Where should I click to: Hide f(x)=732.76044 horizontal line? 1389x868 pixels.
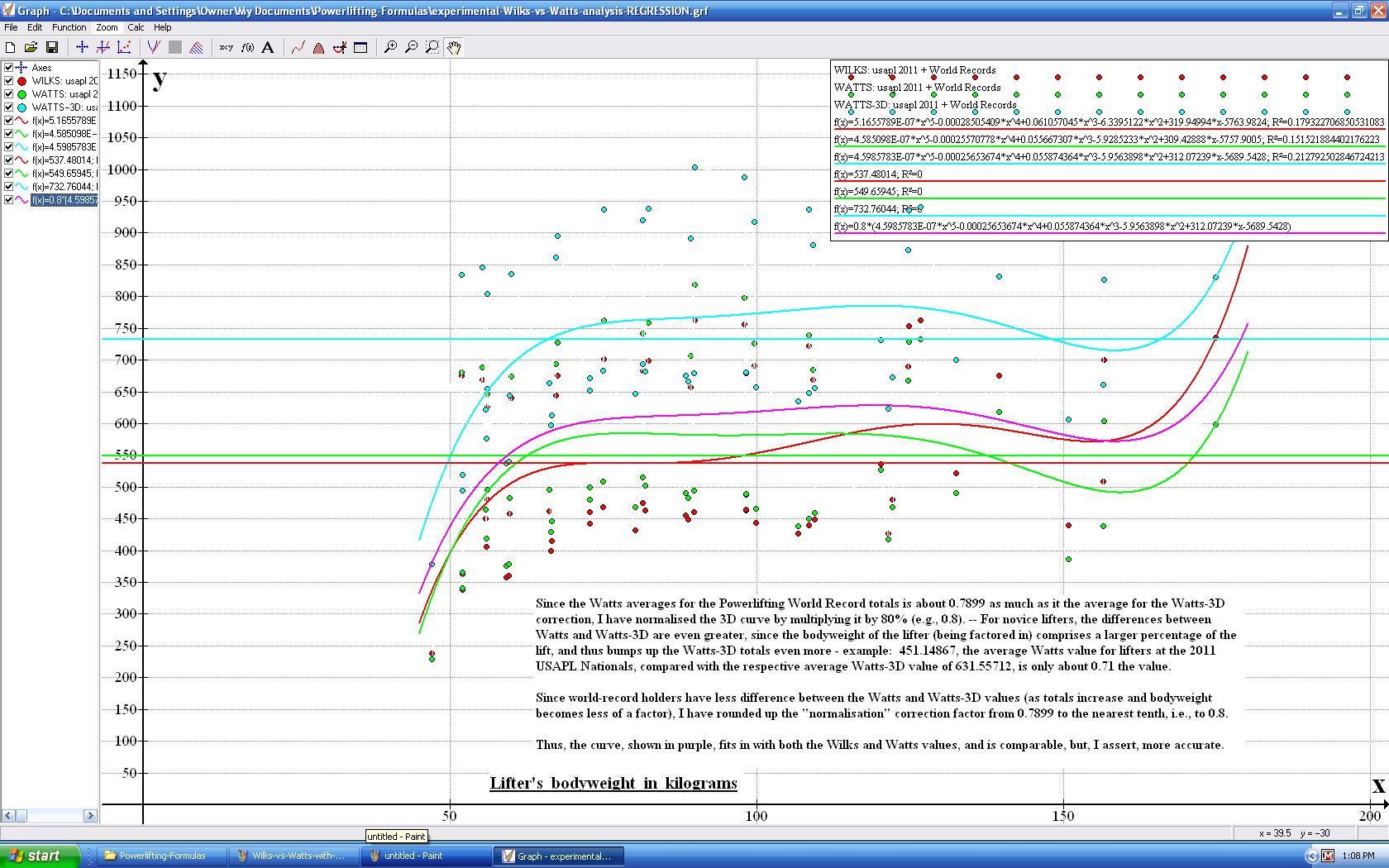coord(8,187)
